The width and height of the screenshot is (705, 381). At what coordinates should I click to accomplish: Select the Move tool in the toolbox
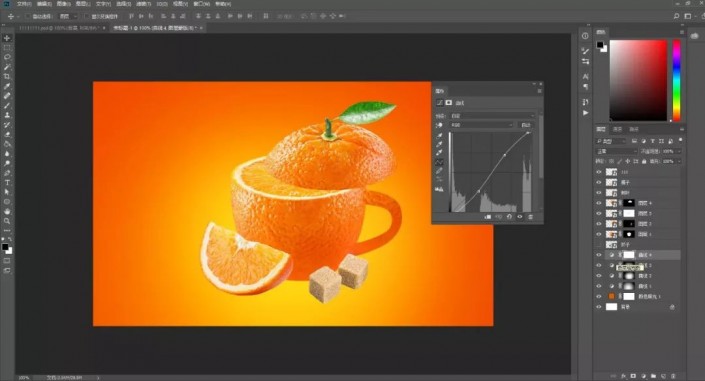[x=7, y=38]
